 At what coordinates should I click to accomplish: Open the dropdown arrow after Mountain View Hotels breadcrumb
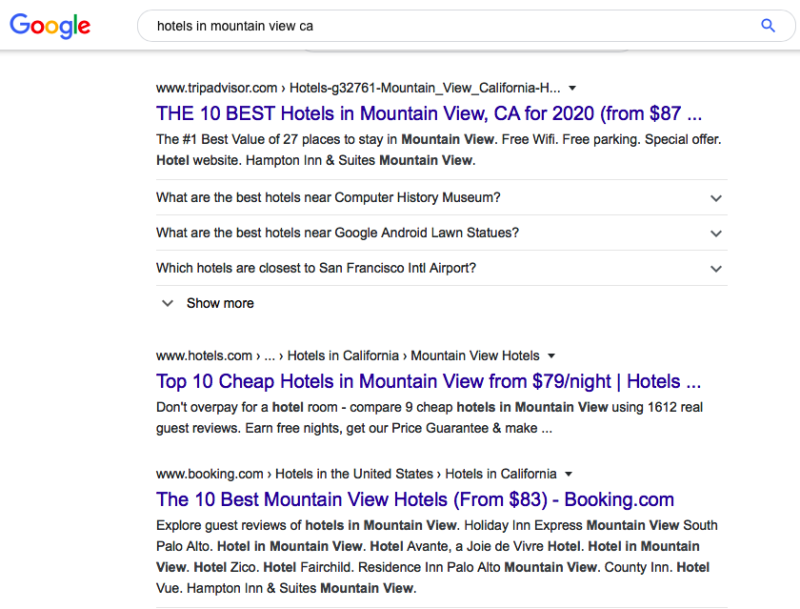[551, 356]
